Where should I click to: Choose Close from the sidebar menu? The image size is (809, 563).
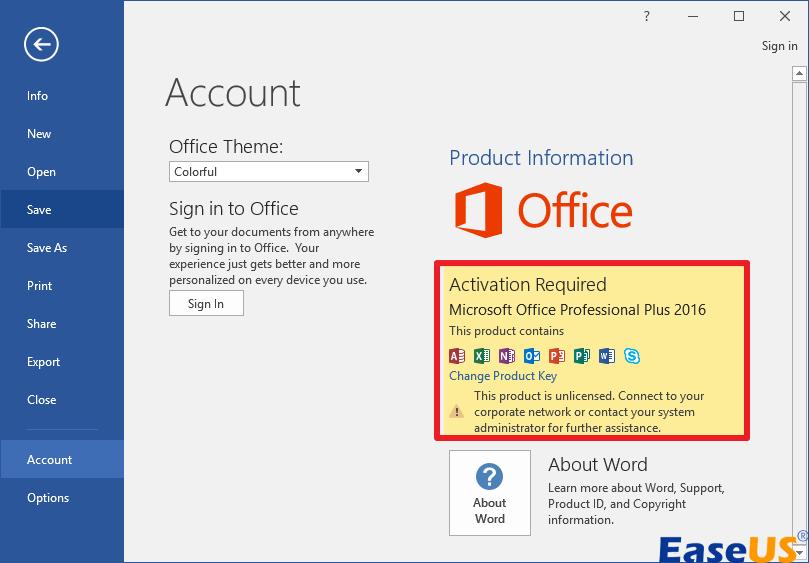pyautogui.click(x=62, y=400)
